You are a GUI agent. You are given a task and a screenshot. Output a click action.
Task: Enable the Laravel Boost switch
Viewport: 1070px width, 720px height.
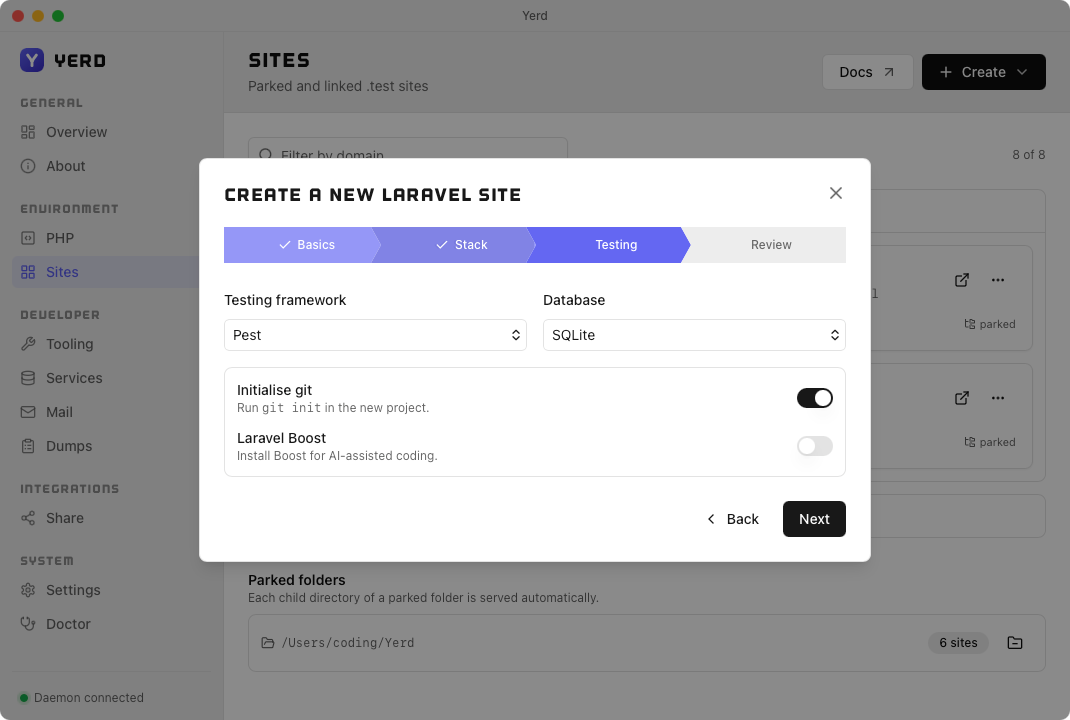click(x=815, y=446)
